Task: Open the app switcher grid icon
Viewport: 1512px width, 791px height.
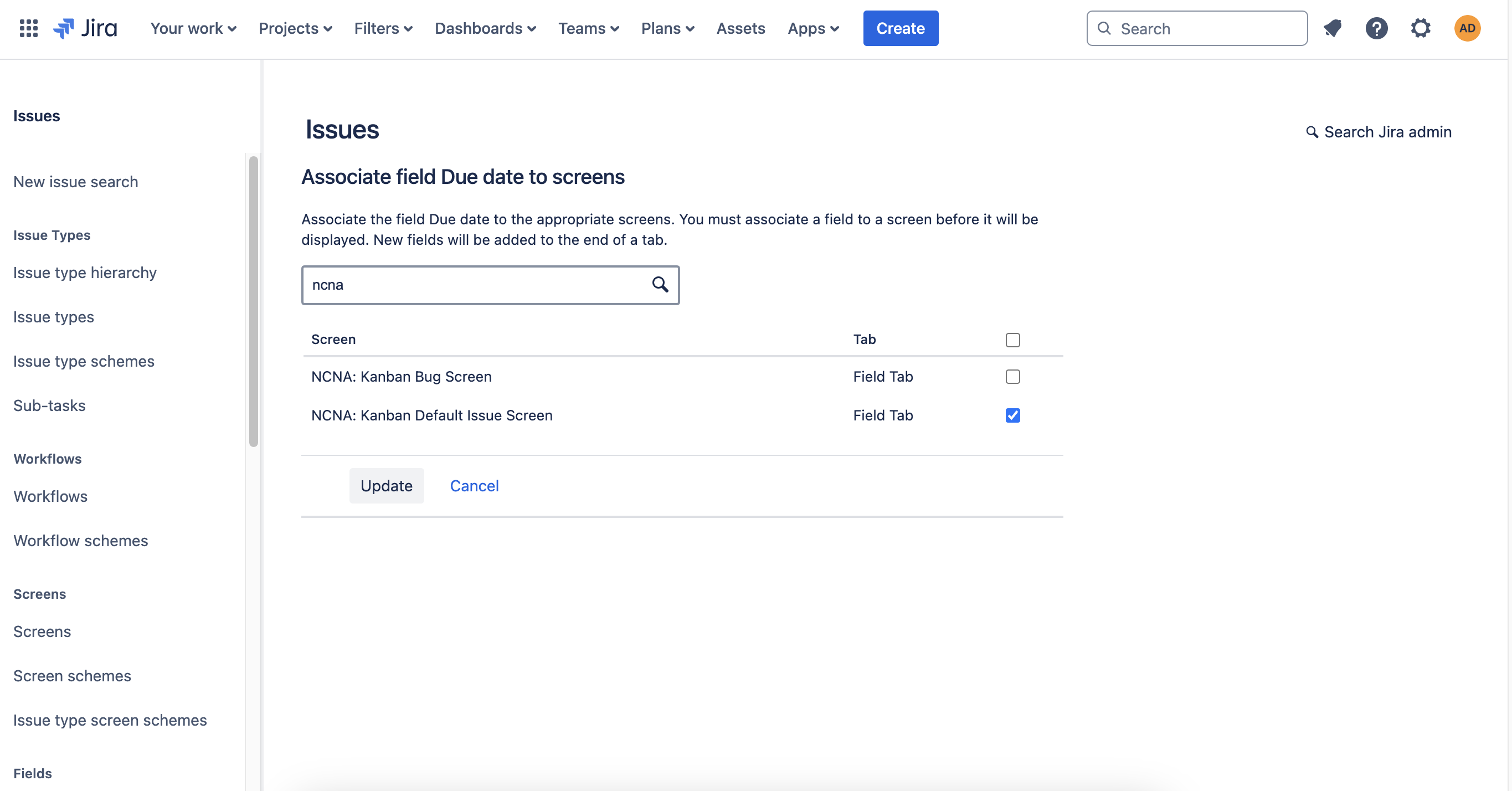Action: (x=28, y=28)
